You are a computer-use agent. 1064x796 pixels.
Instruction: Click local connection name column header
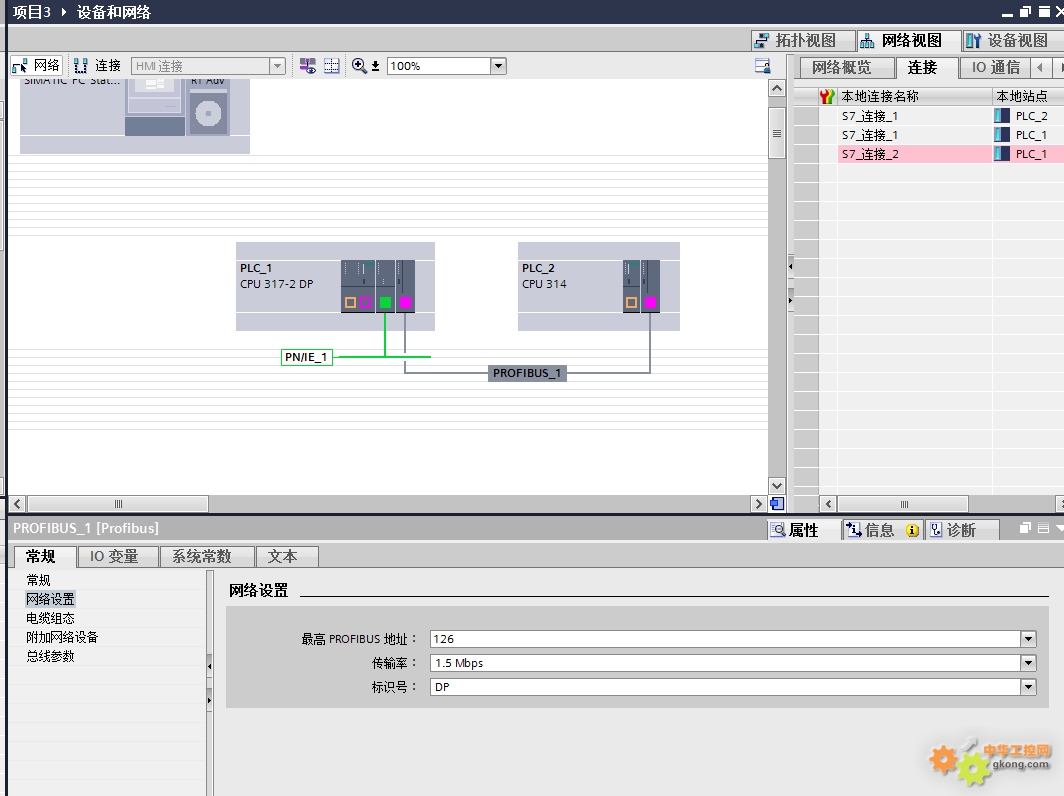tap(914, 96)
